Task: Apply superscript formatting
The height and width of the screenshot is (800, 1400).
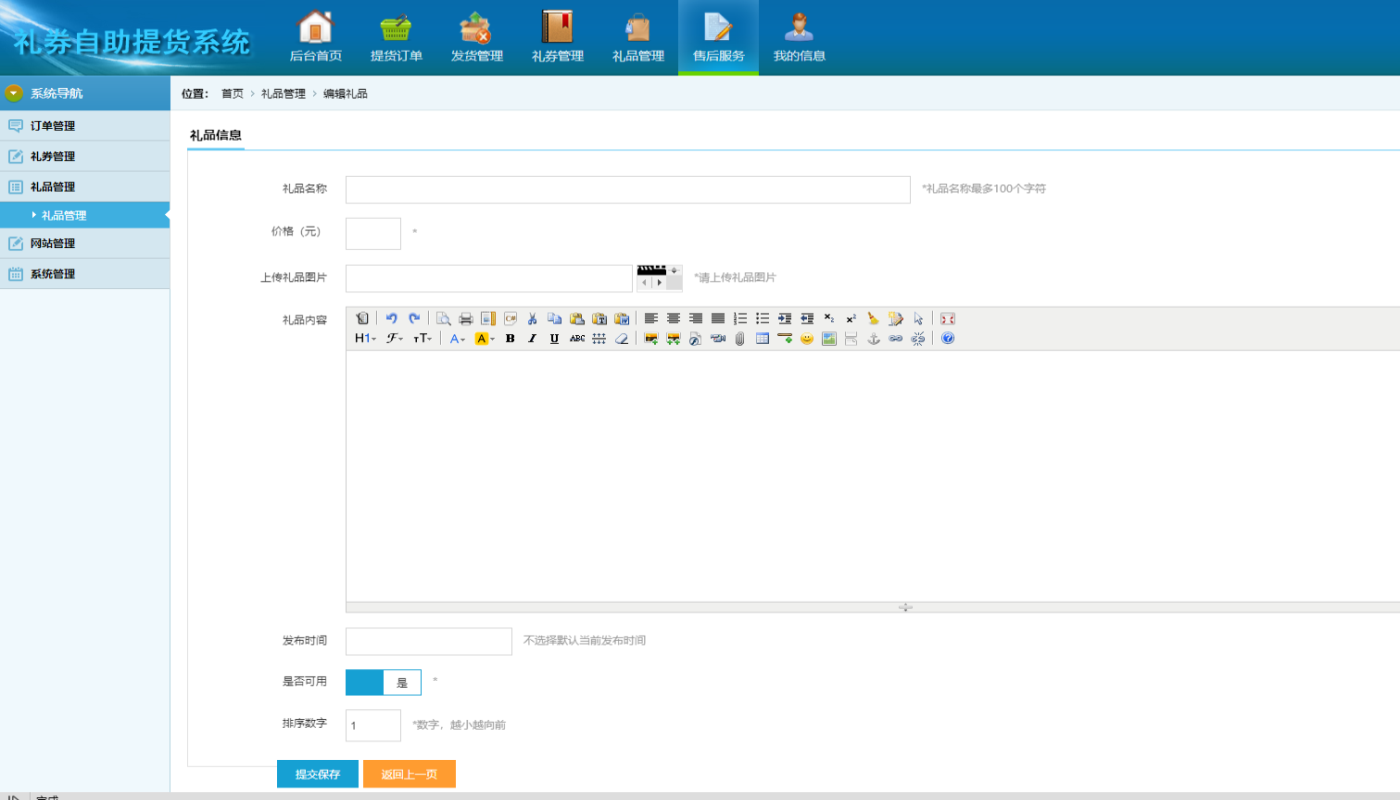Action: [851, 319]
